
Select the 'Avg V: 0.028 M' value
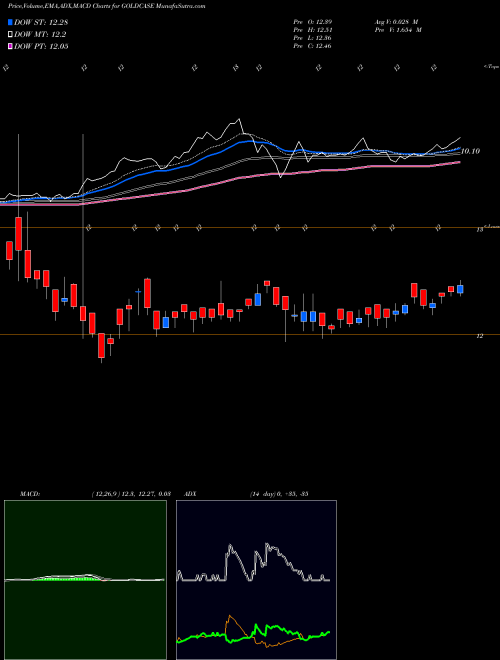click(x=397, y=22)
